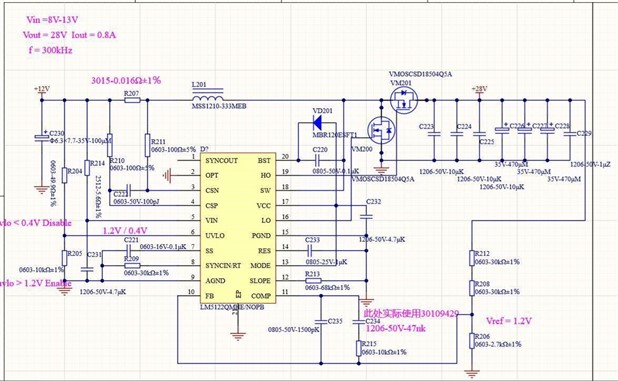This screenshot has height=381, width=618.
Task: Select the R215 compensation resistor
Action: [359, 348]
